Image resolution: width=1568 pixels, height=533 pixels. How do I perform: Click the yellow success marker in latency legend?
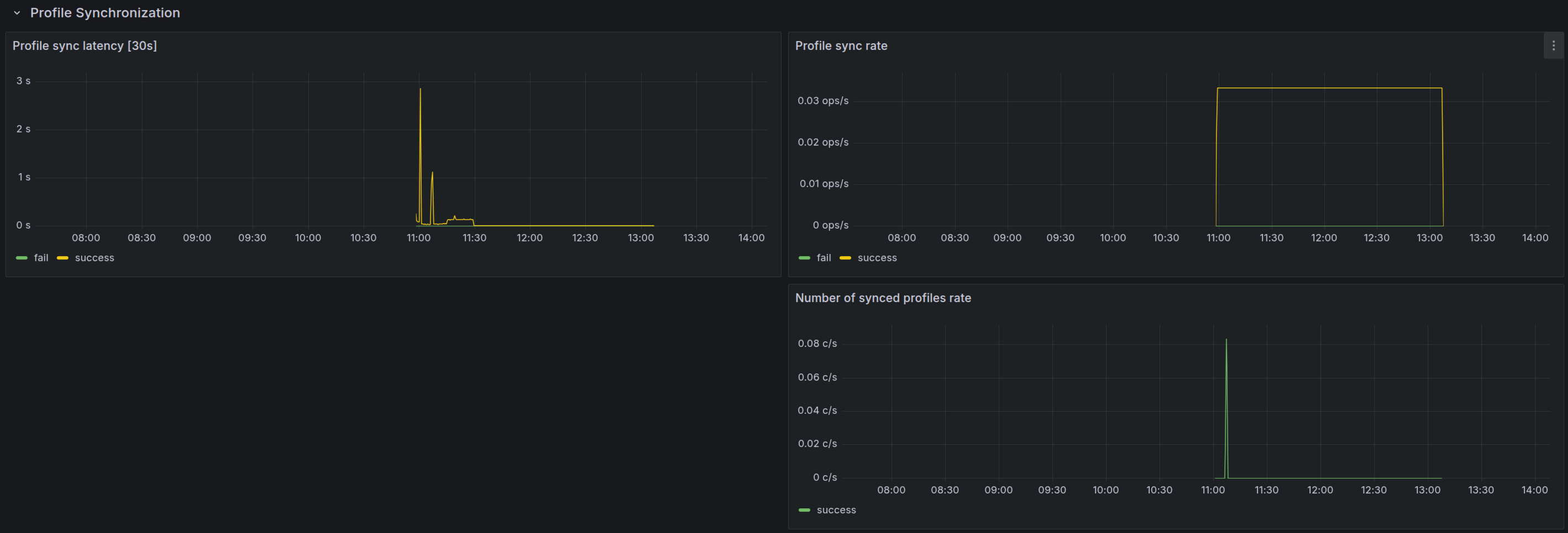click(62, 258)
